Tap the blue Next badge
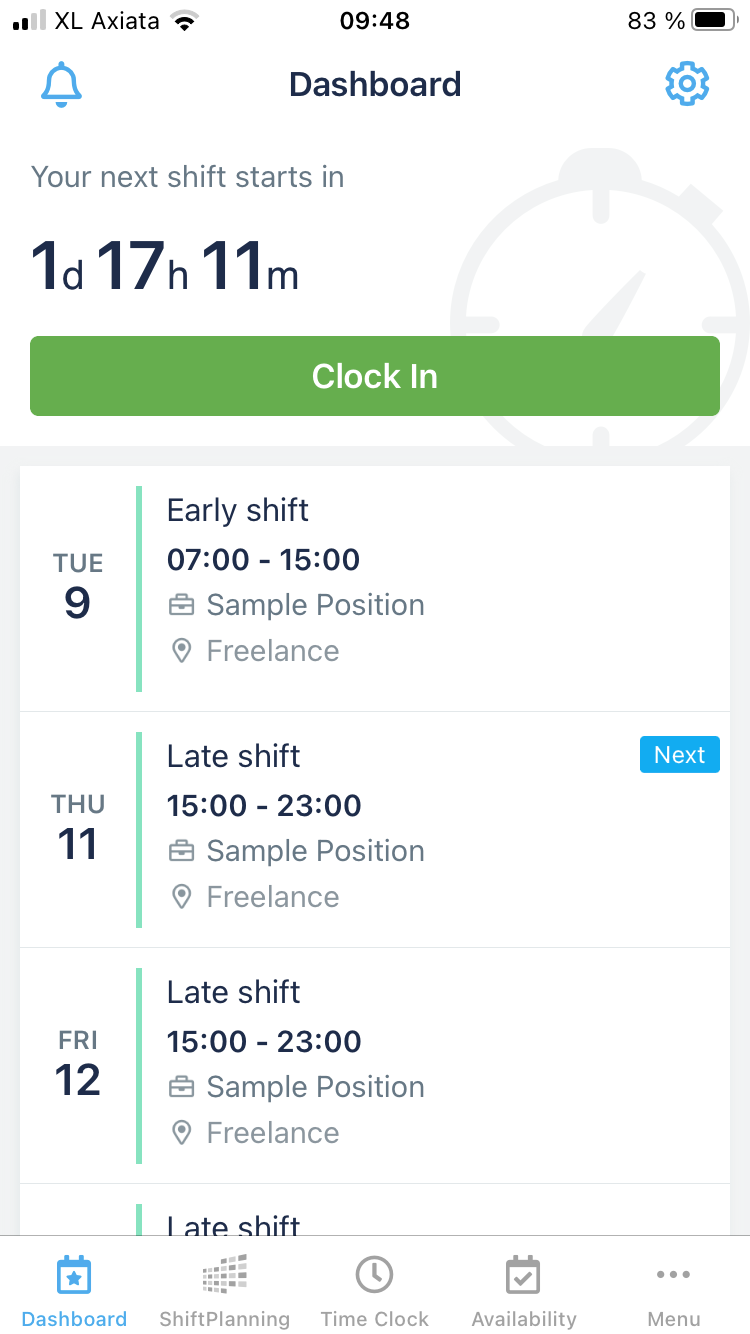This screenshot has width=750, height=1334. [679, 755]
